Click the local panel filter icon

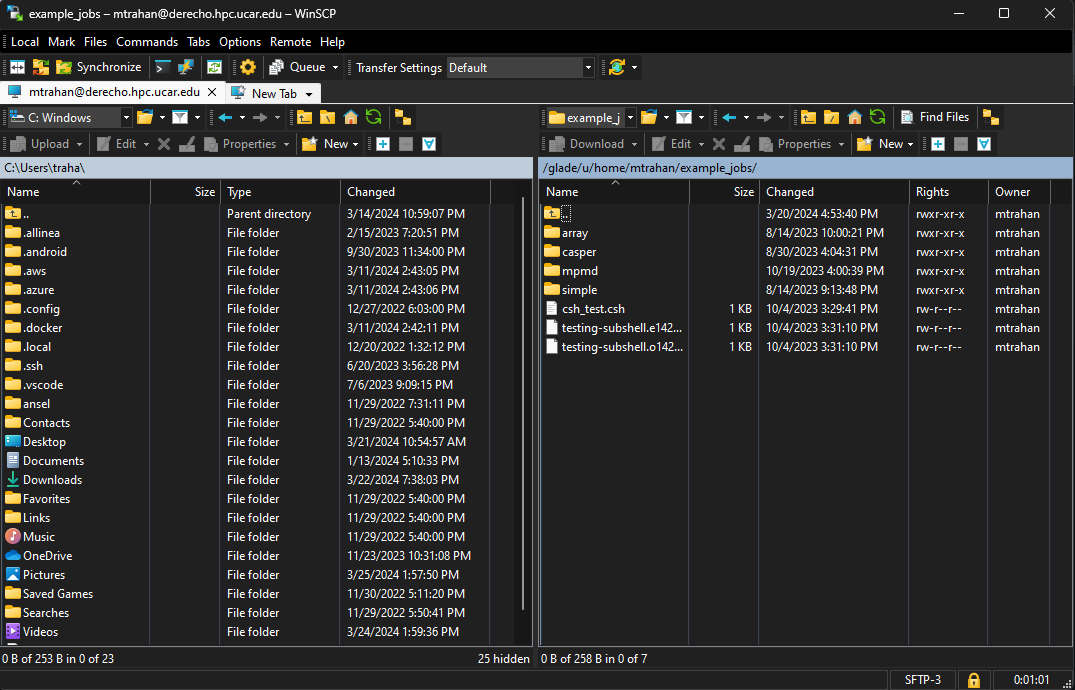pos(179,117)
